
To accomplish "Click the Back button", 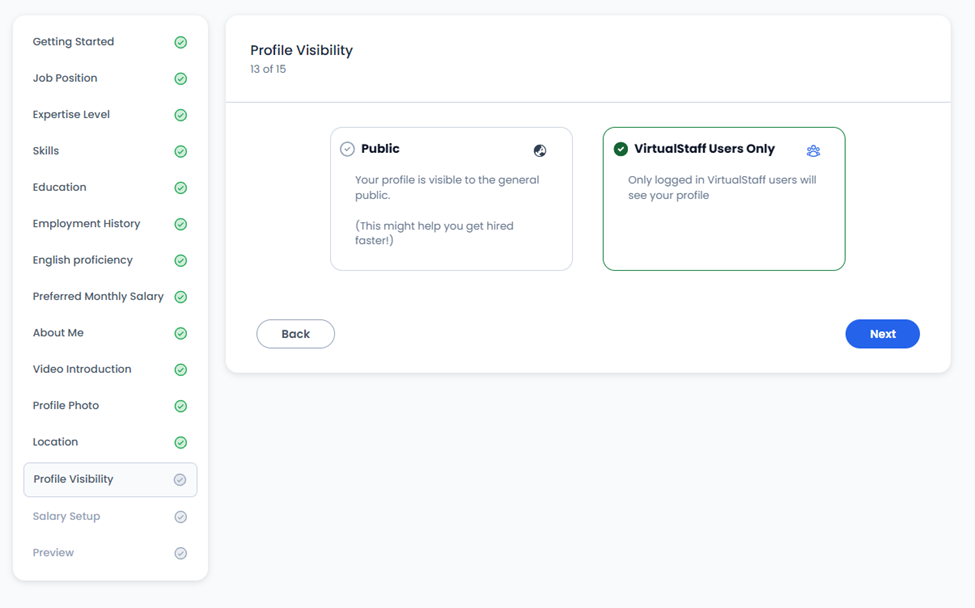I will tap(295, 334).
